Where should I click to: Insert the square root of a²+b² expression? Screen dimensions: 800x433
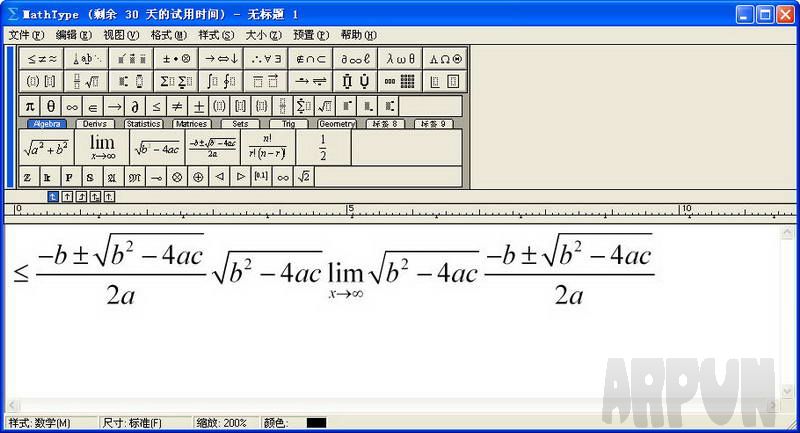46,147
